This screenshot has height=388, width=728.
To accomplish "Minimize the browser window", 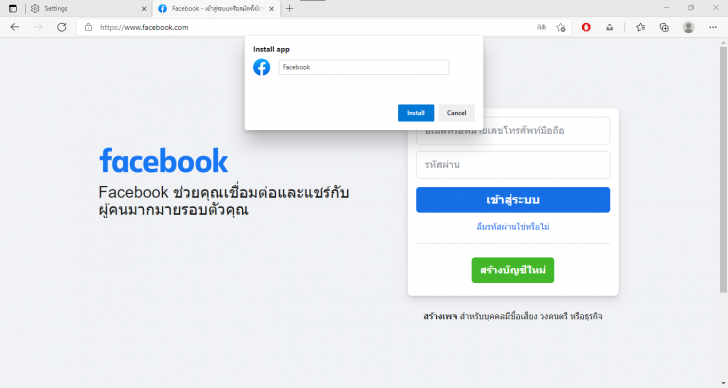I will pos(667,8).
